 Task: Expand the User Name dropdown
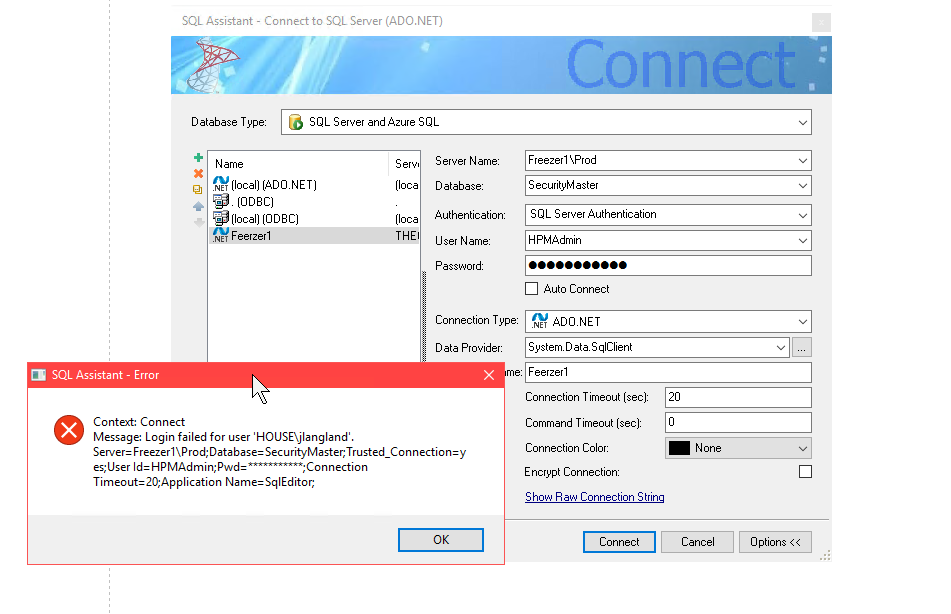(802, 241)
